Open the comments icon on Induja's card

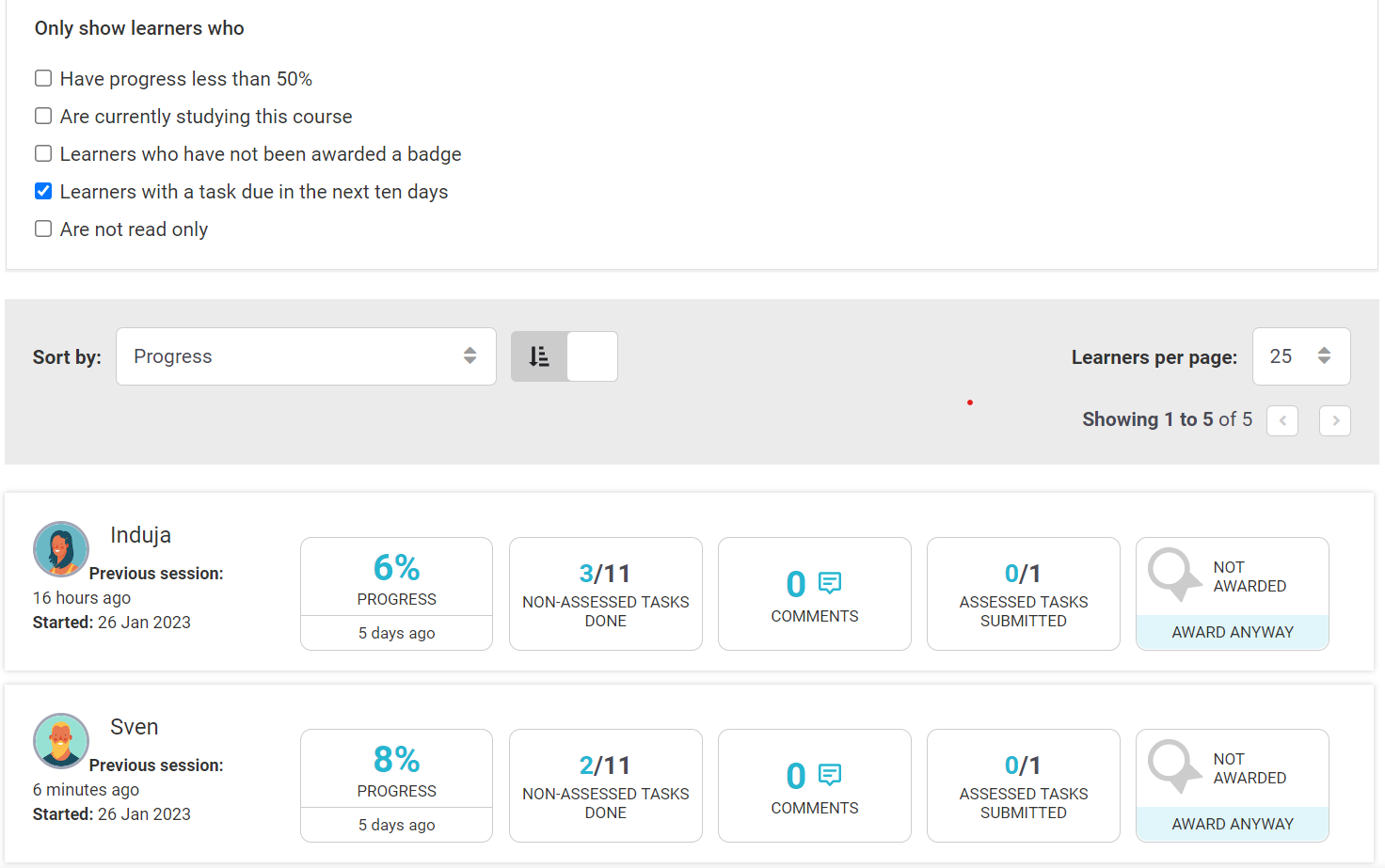point(829,583)
